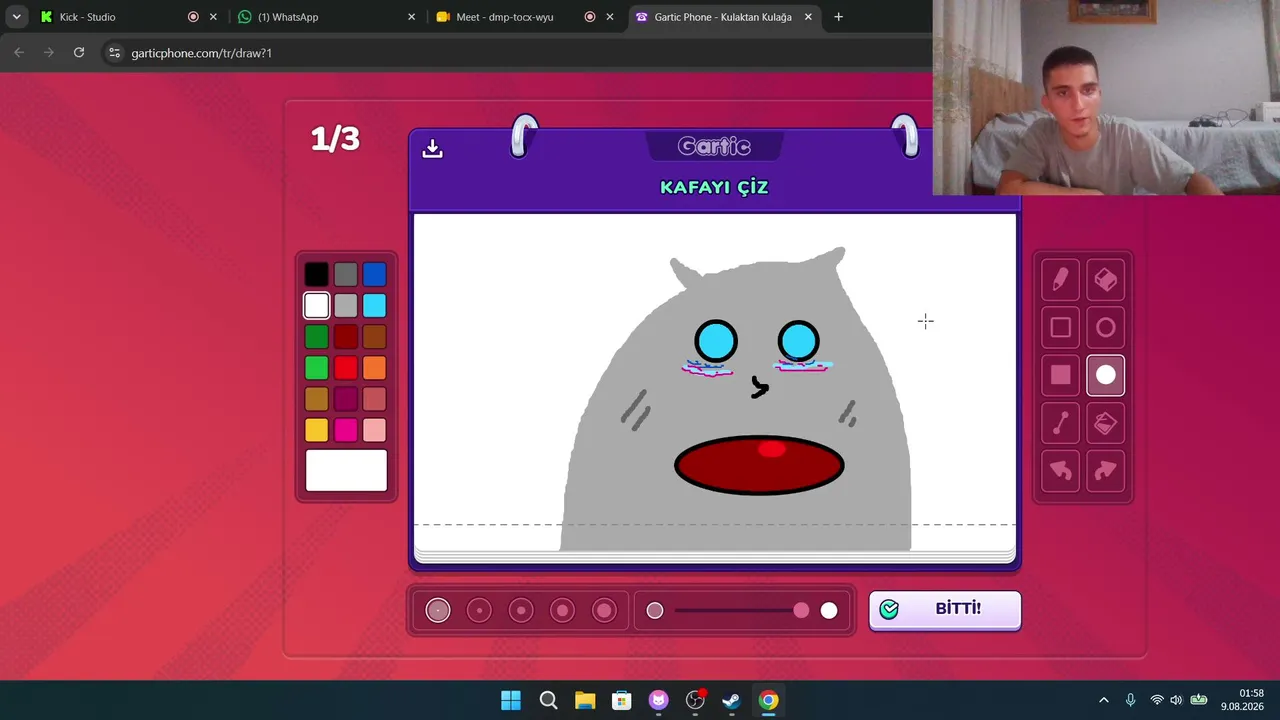Select the paint bucket fill tool
The width and height of the screenshot is (1280, 720).
pyautogui.click(x=1105, y=423)
